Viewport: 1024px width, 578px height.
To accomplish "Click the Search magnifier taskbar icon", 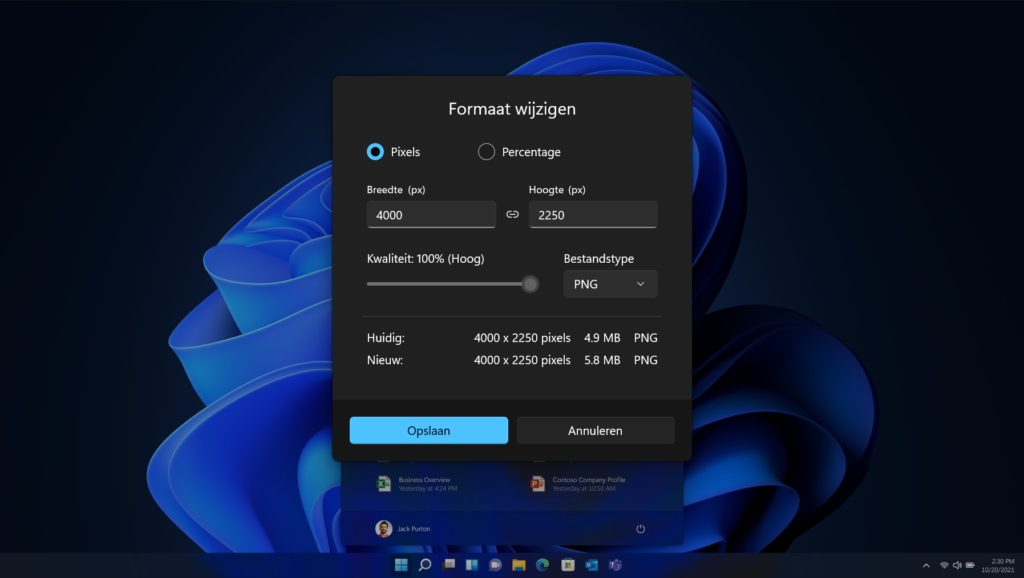I will [x=424, y=565].
